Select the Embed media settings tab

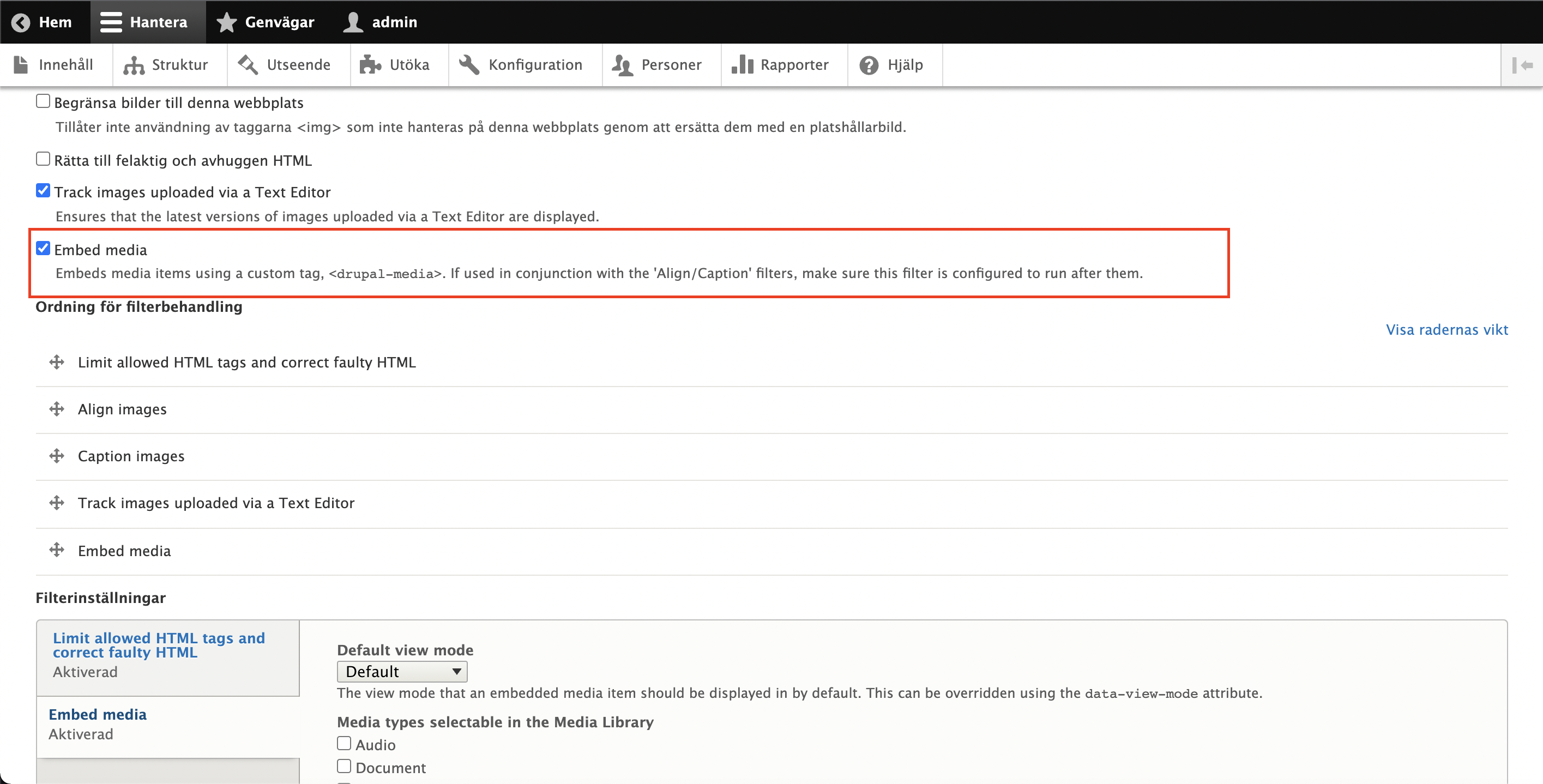click(x=98, y=714)
